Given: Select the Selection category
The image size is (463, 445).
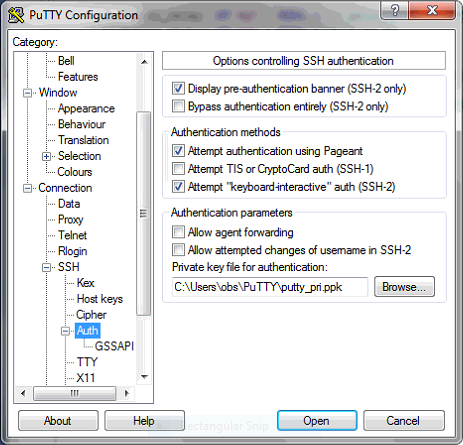Looking at the screenshot, I should 79,156.
